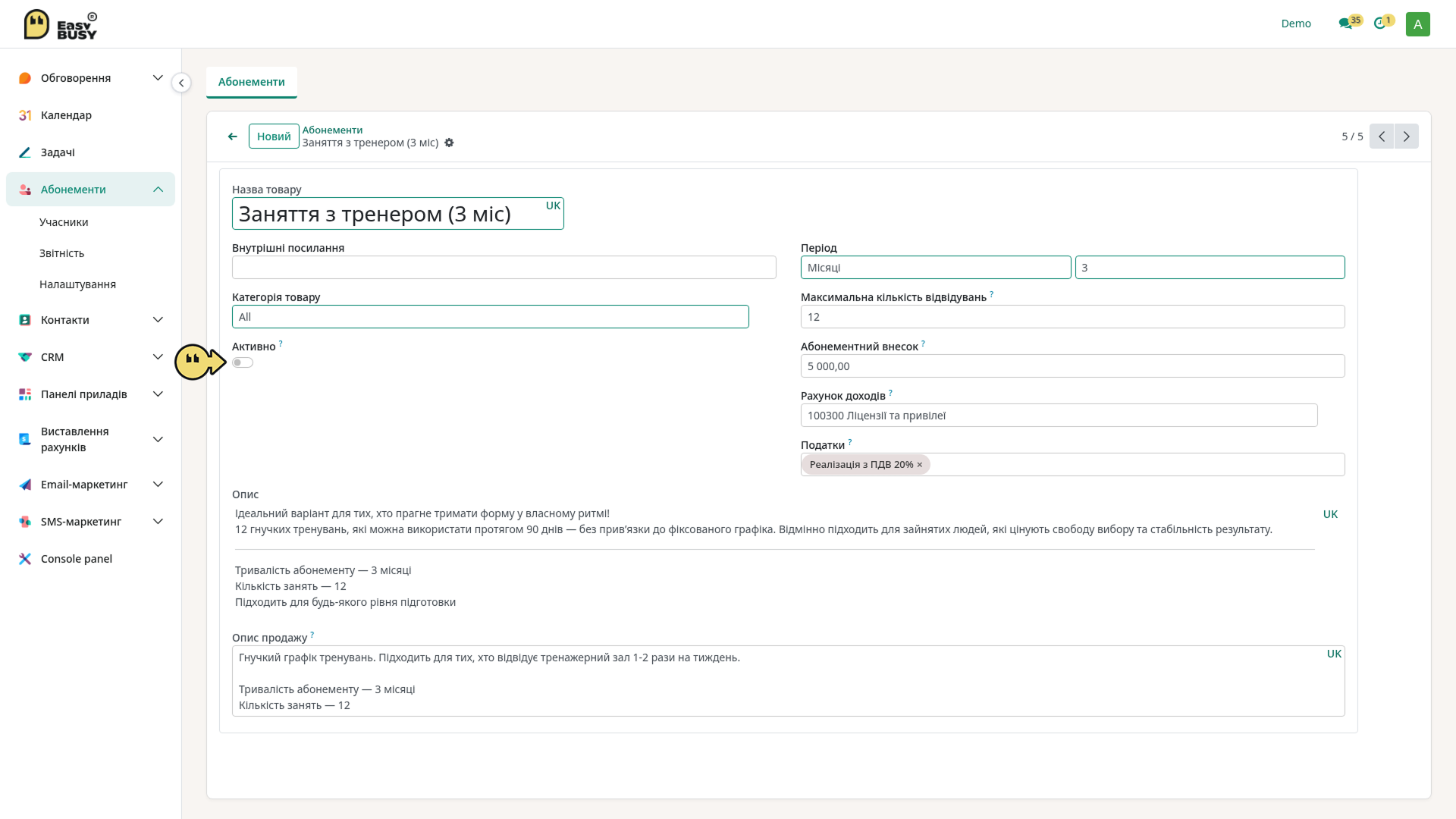Collapse the sidebar with round arrow button
The height and width of the screenshot is (819, 1456).
tap(181, 83)
